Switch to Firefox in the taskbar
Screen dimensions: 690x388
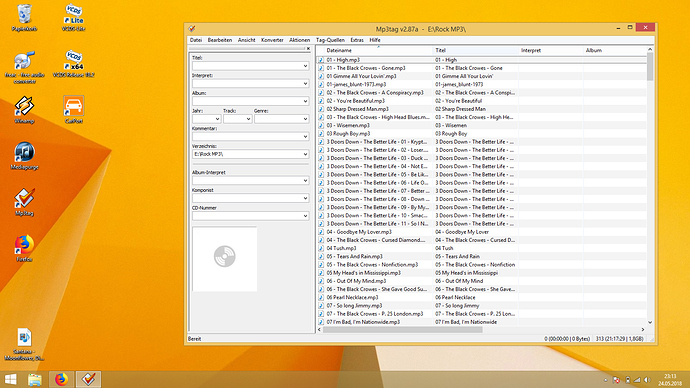coord(61,379)
